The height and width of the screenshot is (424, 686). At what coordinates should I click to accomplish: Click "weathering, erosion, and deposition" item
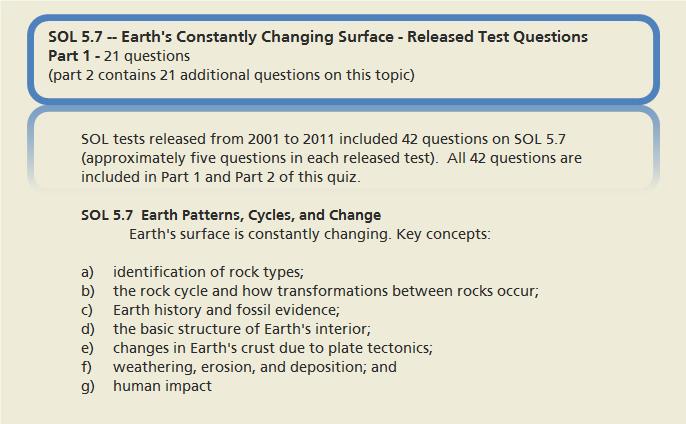(254, 367)
